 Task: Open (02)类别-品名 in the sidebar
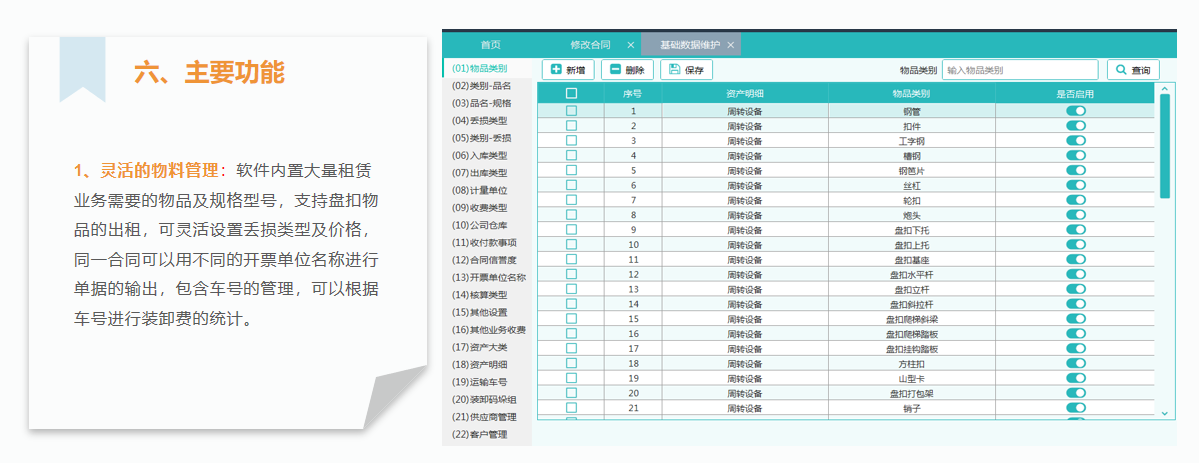tap(482, 85)
